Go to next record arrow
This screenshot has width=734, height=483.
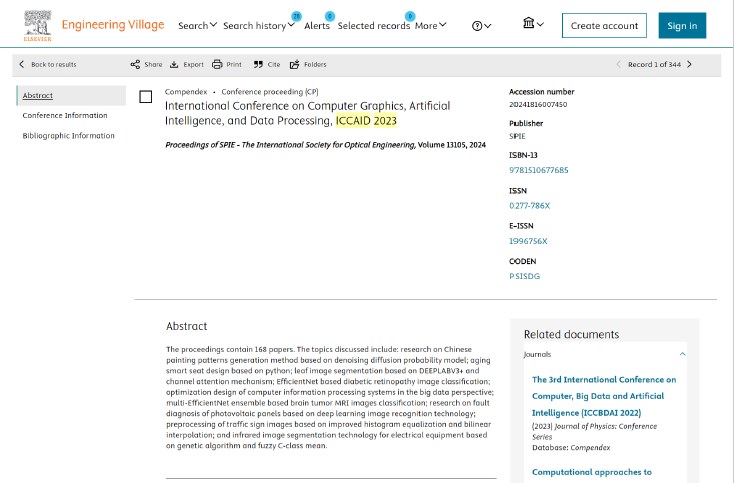pos(689,65)
